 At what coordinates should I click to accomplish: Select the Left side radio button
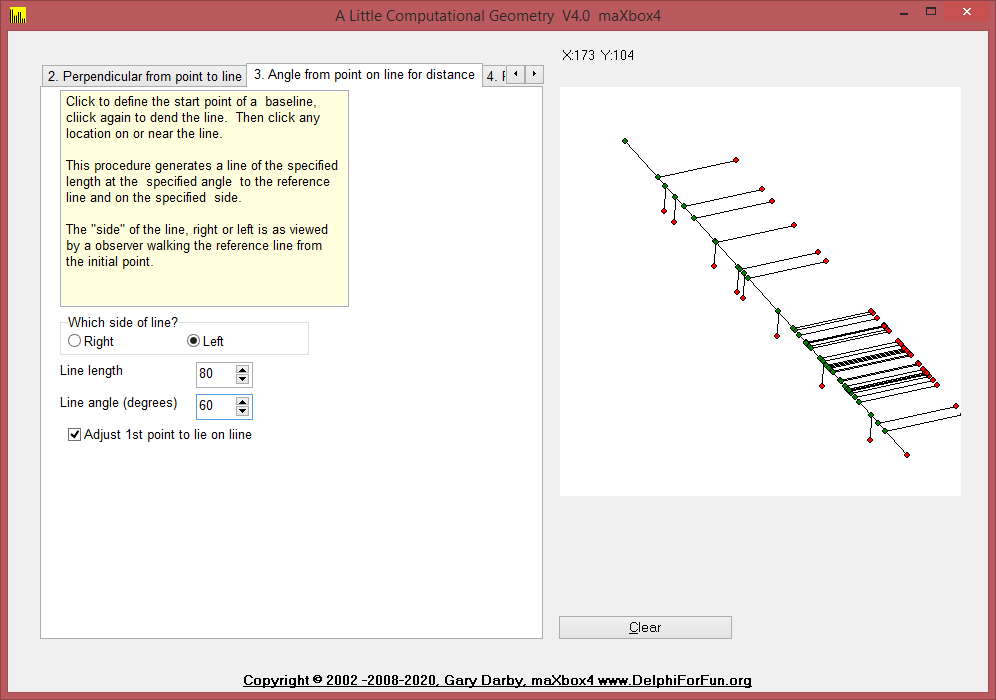coord(194,341)
